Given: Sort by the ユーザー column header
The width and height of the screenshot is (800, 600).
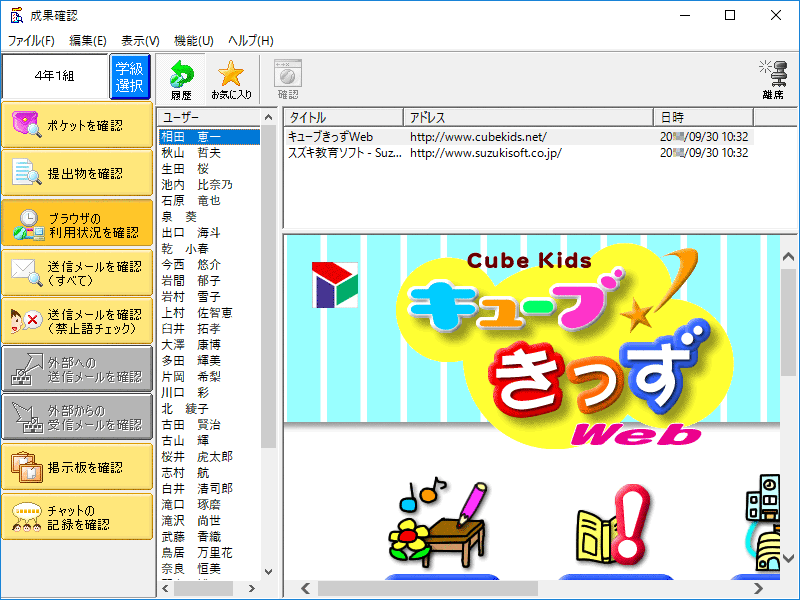Looking at the screenshot, I should (x=210, y=117).
